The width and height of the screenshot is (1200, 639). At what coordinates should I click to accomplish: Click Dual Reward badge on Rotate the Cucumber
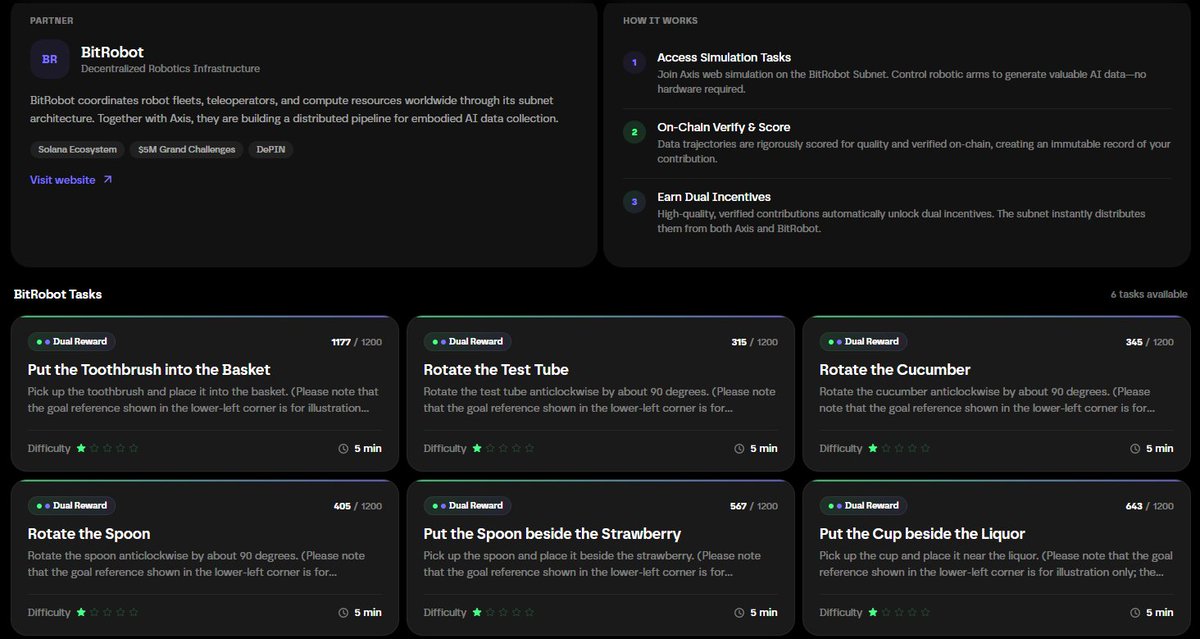pyautogui.click(x=864, y=342)
